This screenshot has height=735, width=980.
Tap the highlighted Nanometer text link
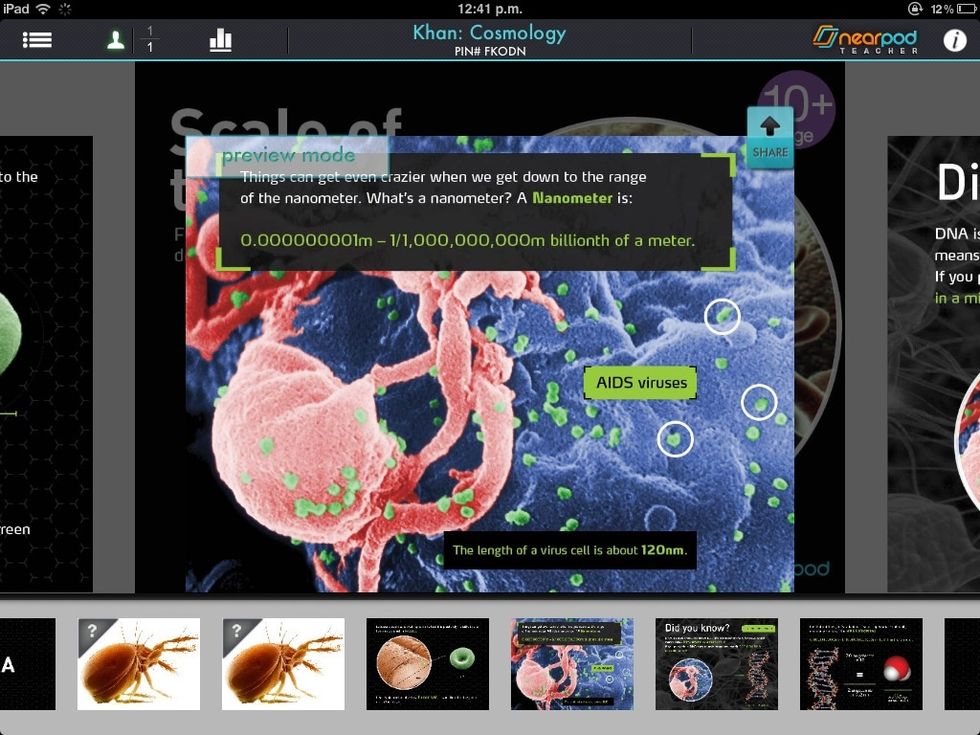point(573,198)
